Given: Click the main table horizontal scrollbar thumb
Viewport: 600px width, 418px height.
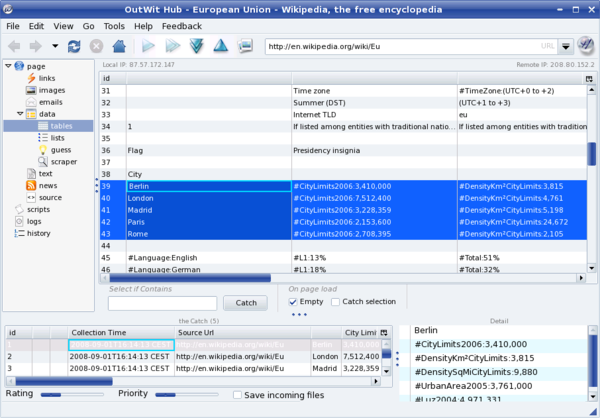Looking at the screenshot, I should tap(190, 278).
